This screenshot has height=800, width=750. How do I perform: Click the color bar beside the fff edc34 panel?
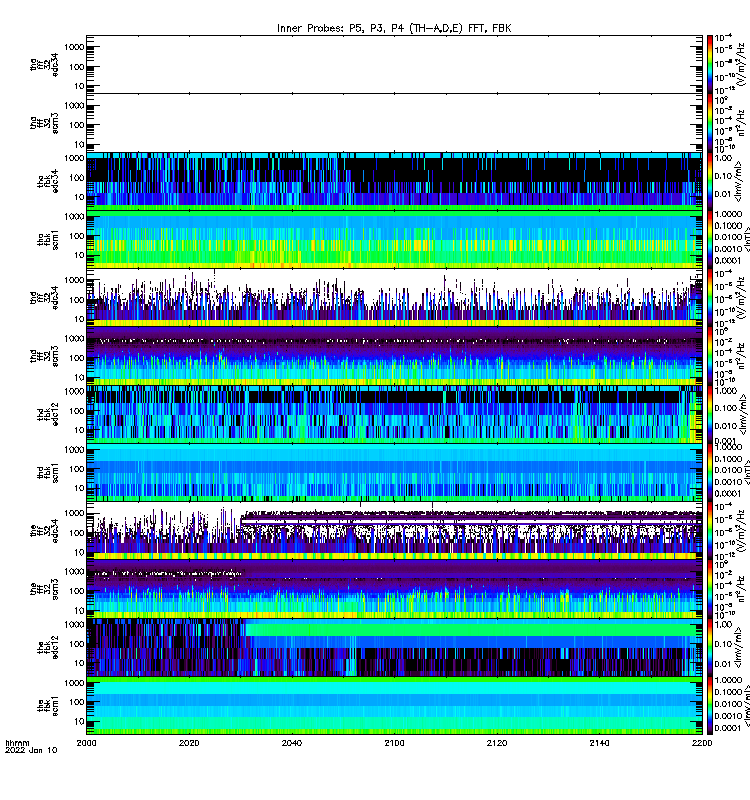tap(710, 531)
